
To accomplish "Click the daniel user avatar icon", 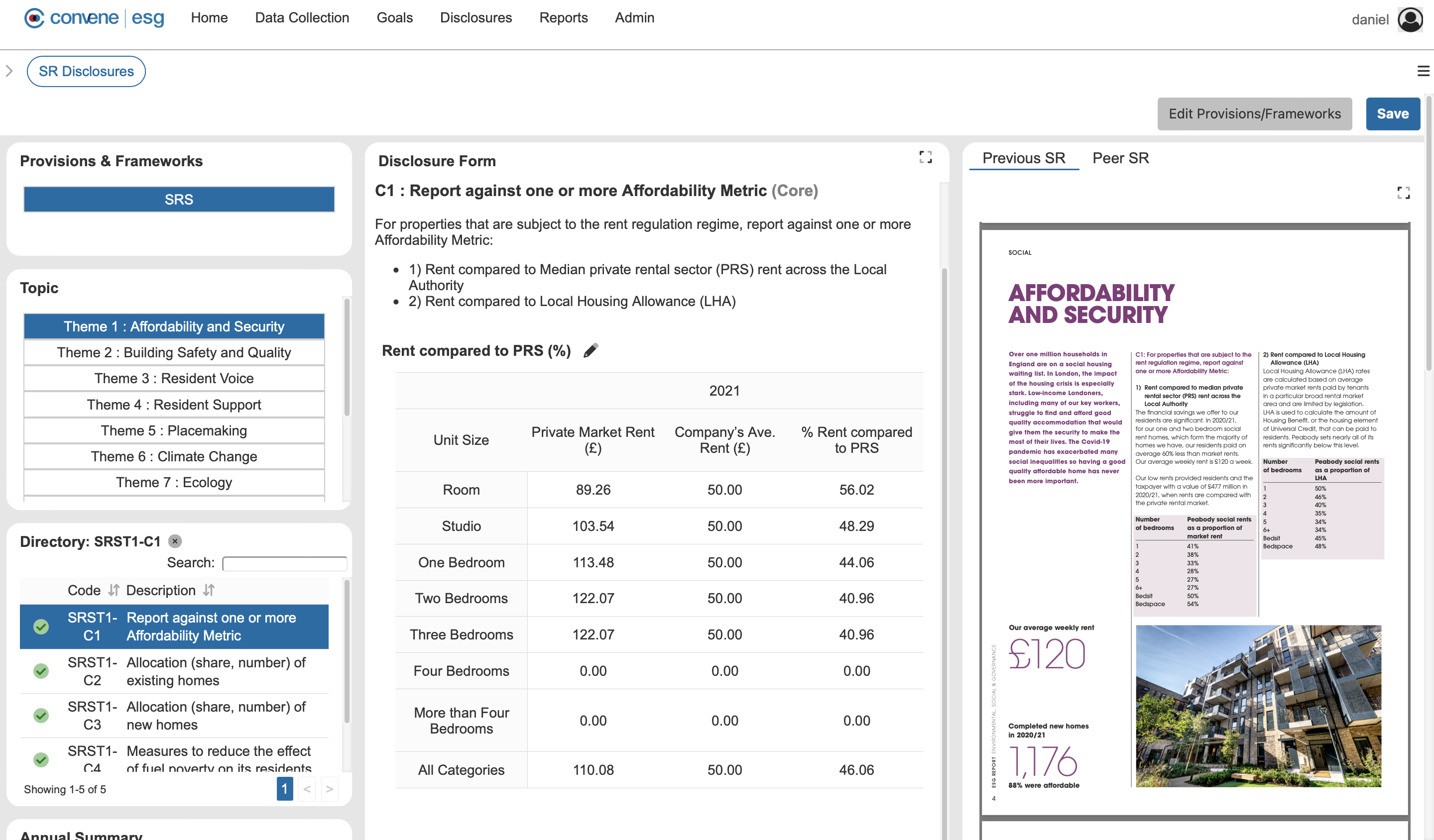I will tap(1410, 19).
